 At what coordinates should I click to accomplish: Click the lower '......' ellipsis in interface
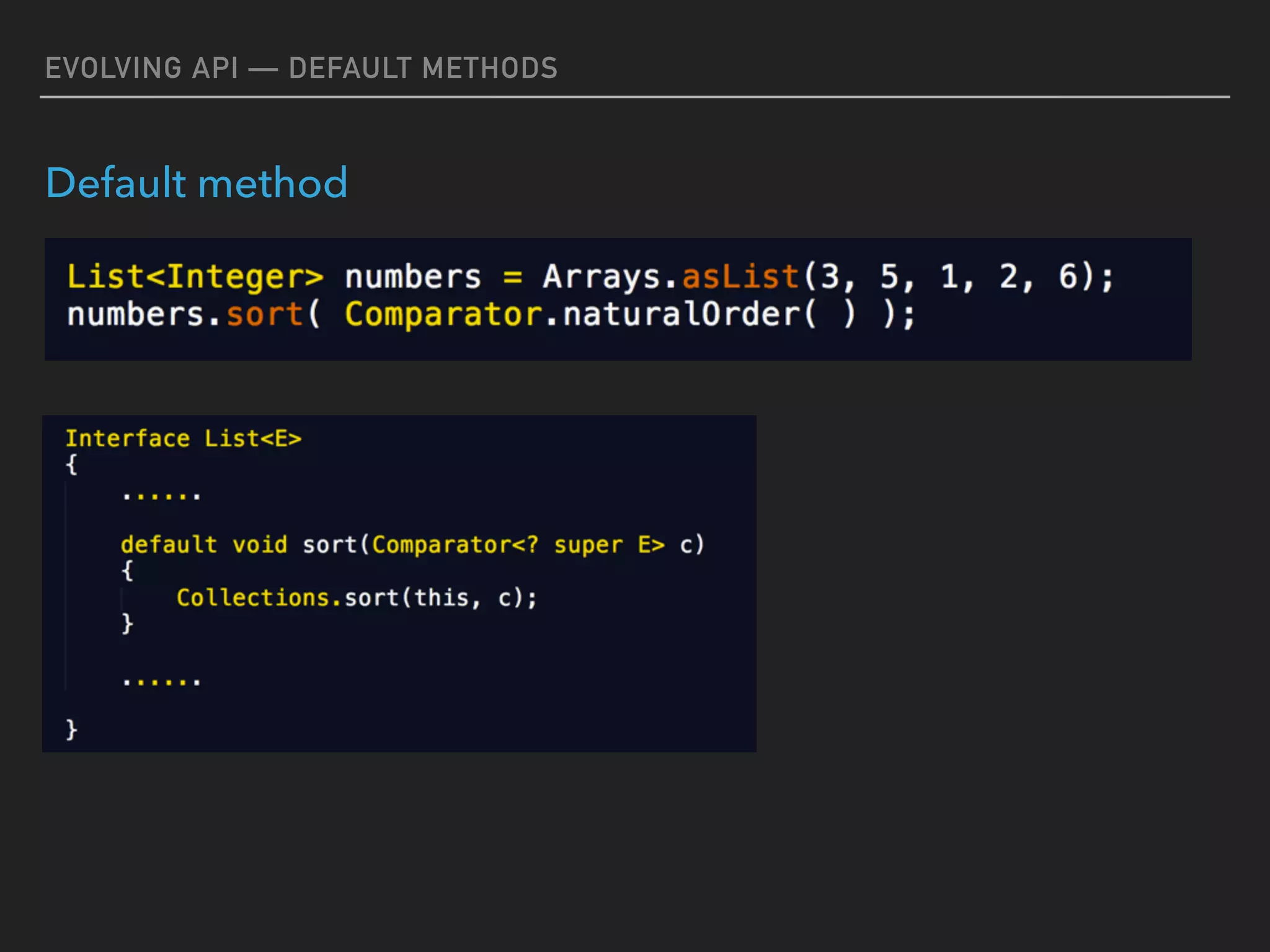161,682
